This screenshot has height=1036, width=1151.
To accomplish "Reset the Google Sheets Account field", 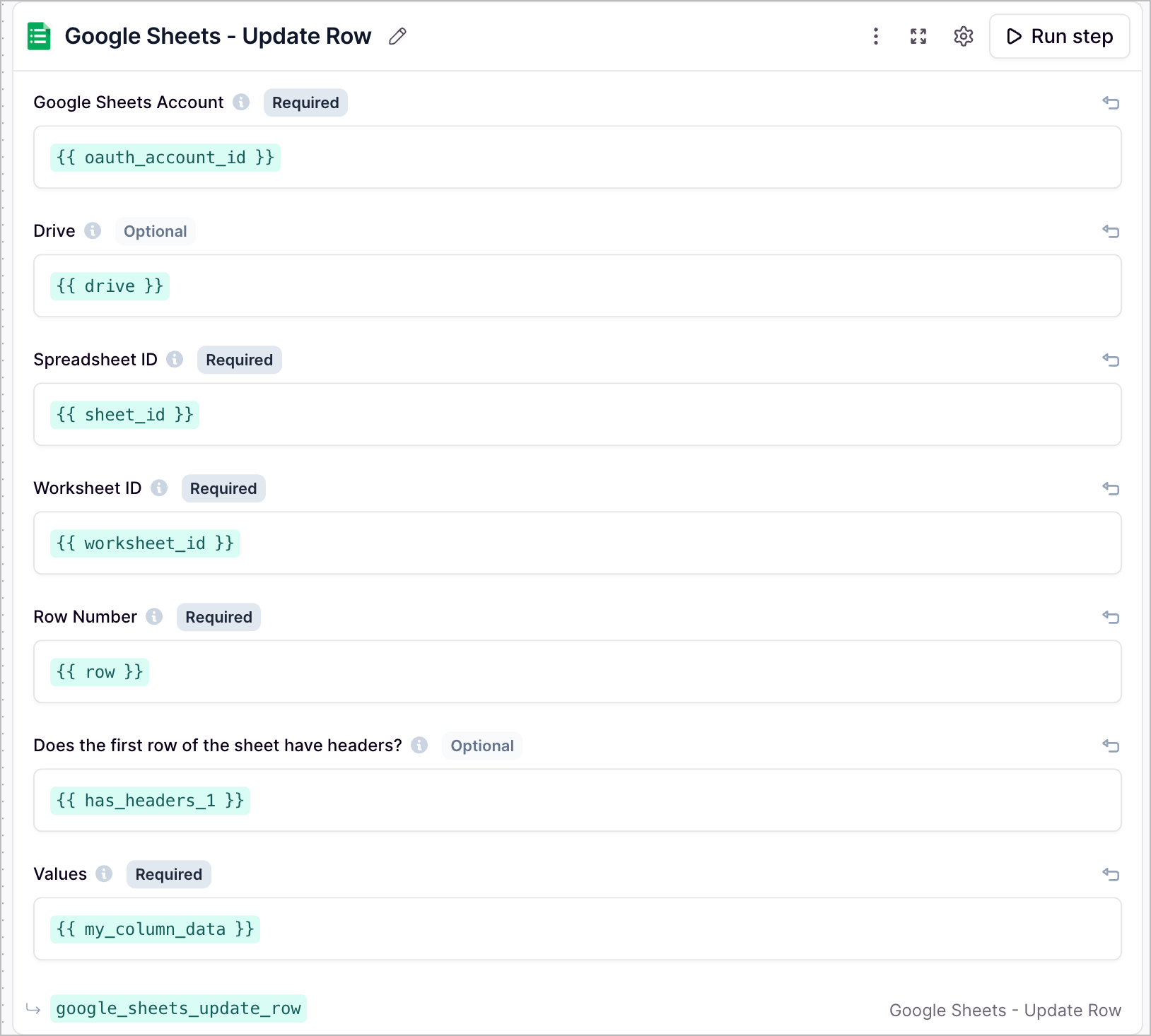I will pos(1111,102).
